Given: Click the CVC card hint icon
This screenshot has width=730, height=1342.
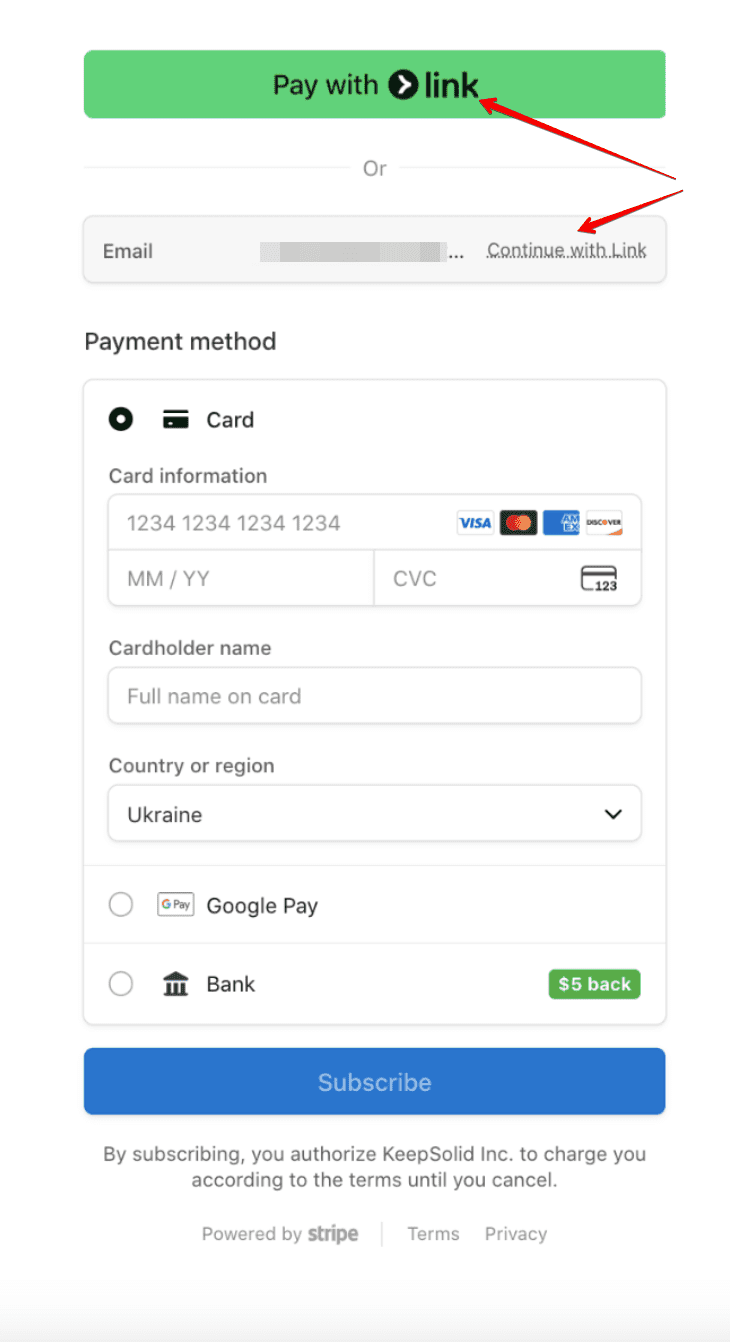Looking at the screenshot, I should point(599,579).
